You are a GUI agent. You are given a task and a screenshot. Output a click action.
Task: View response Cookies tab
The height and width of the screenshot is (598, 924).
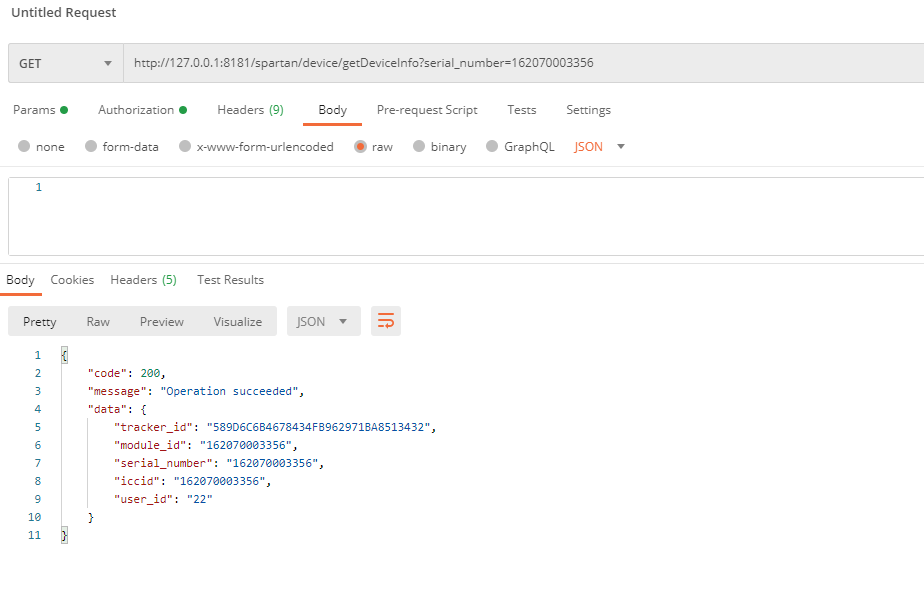coord(72,280)
